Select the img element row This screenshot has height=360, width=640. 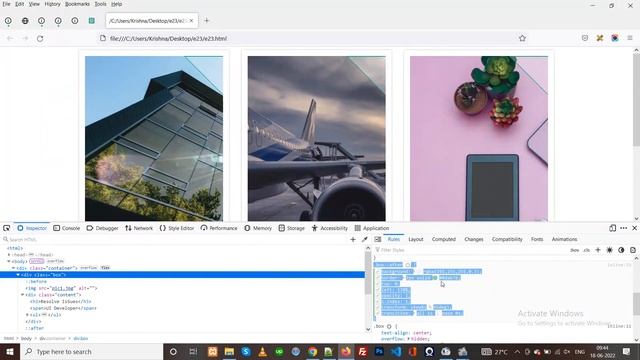[x=182, y=288]
